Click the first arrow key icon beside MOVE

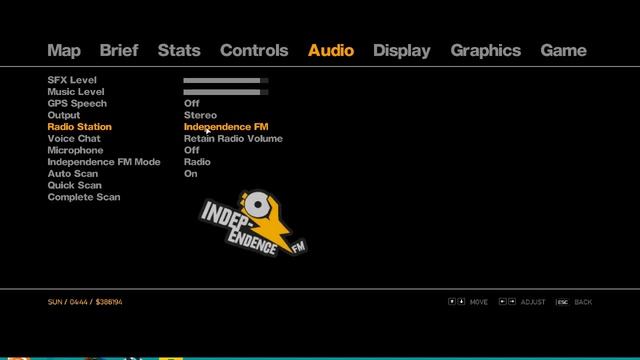[451, 302]
